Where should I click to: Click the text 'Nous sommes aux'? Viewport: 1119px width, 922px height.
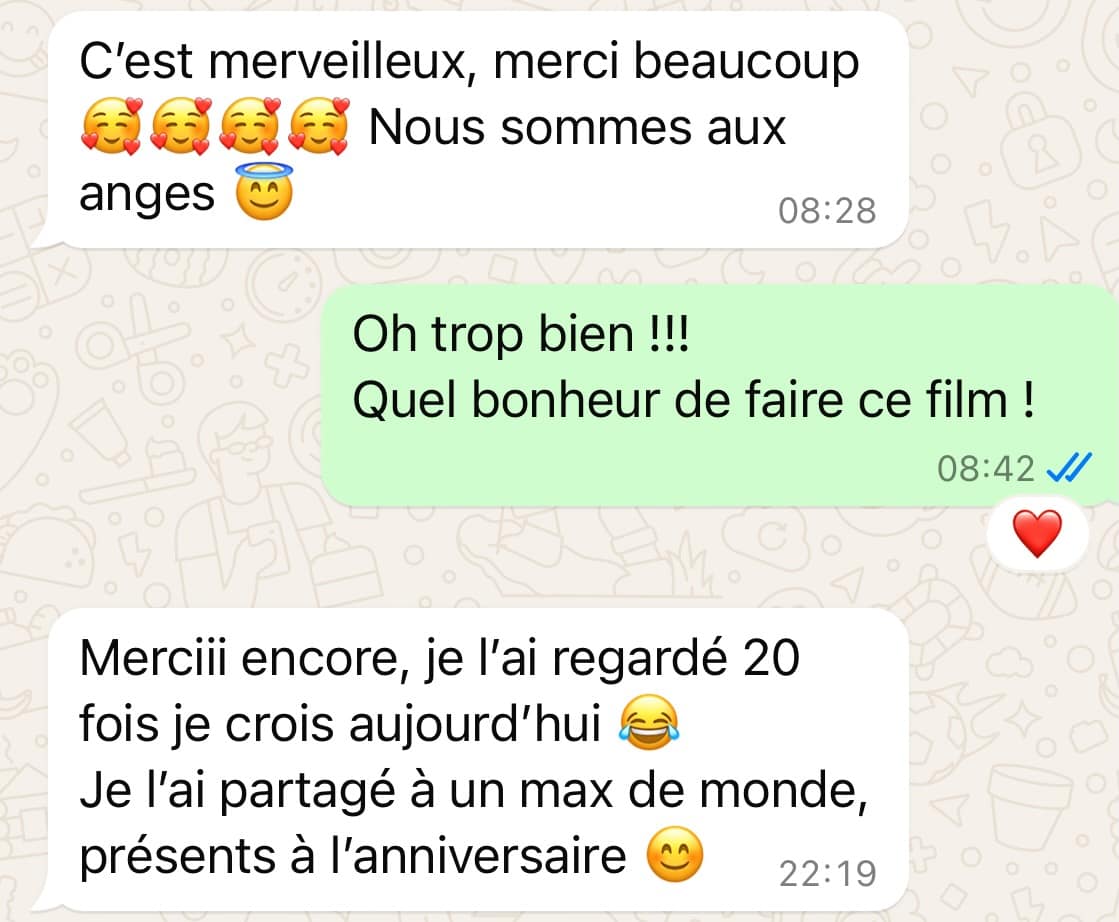pos(577,128)
